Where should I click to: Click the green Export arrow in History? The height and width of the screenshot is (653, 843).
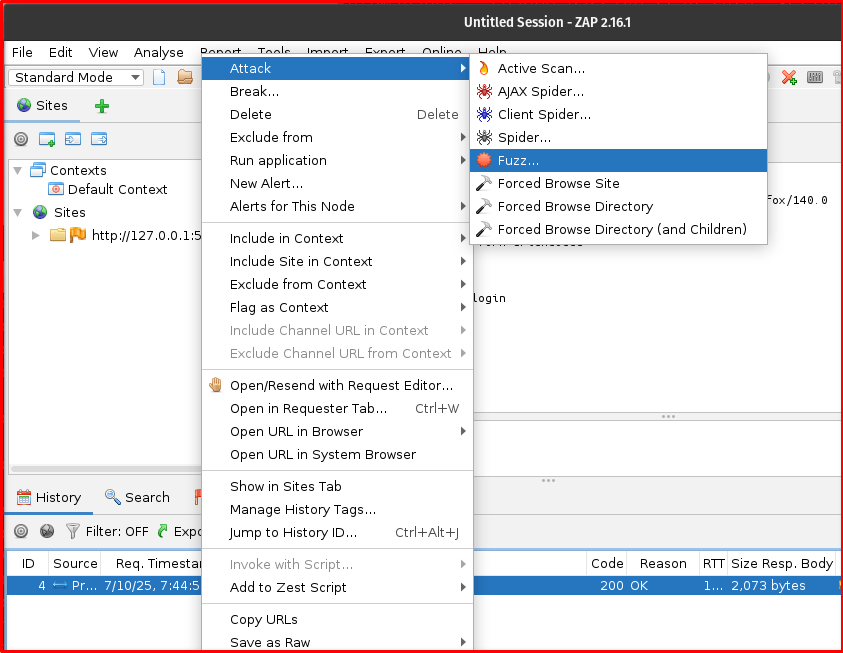pos(162,532)
